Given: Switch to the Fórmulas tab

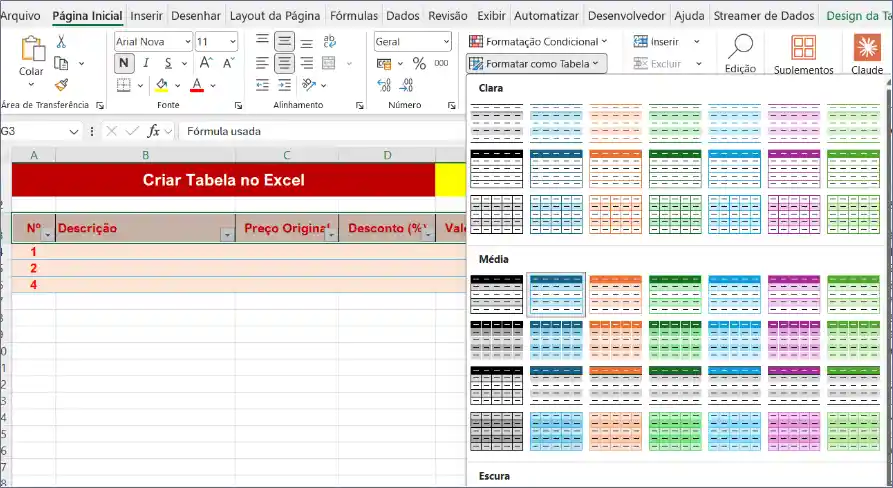Looking at the screenshot, I should click(x=354, y=16).
